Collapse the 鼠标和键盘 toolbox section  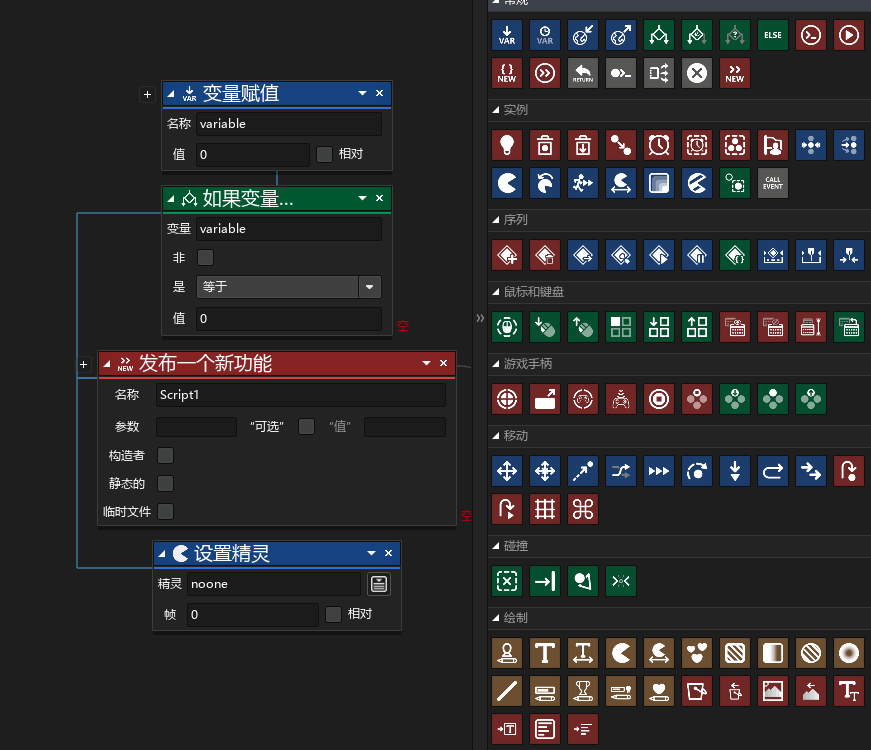[495, 292]
